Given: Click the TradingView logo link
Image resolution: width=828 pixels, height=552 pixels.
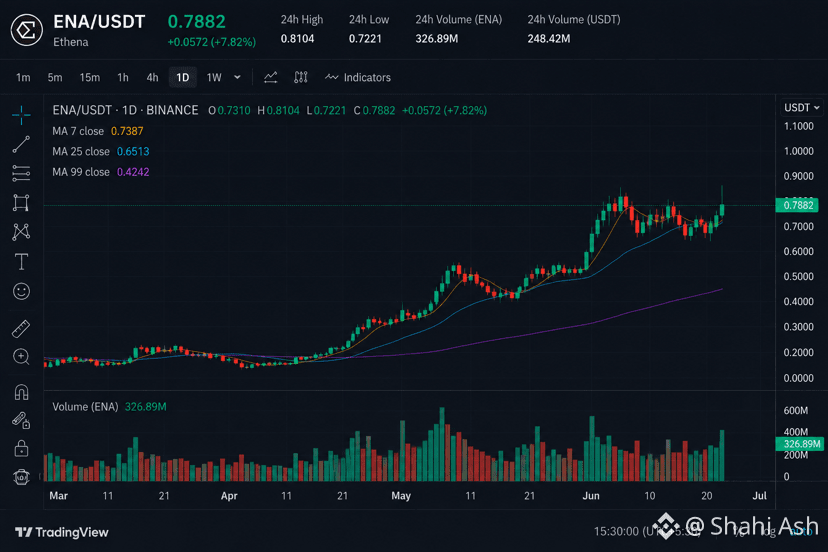Looking at the screenshot, I should pyautogui.click(x=61, y=532).
